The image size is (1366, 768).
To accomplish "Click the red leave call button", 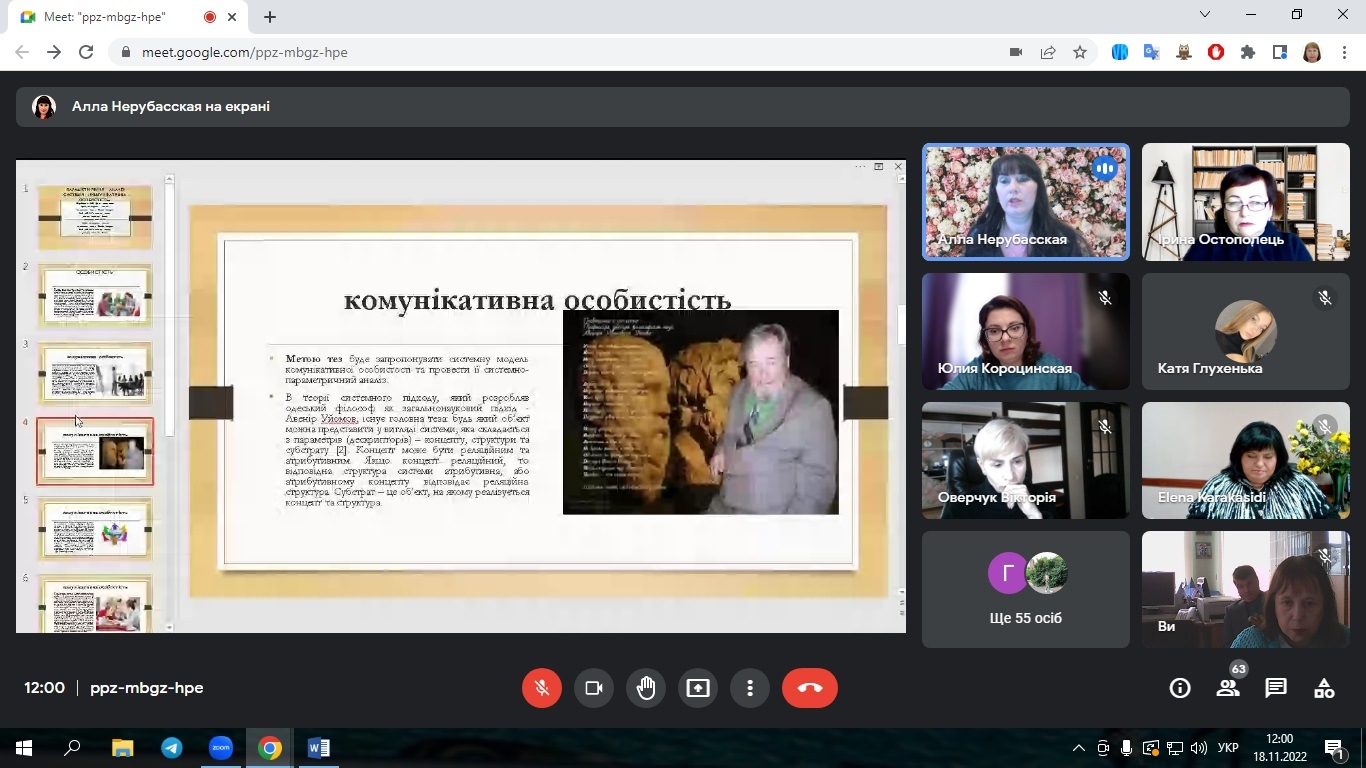I will point(809,688).
